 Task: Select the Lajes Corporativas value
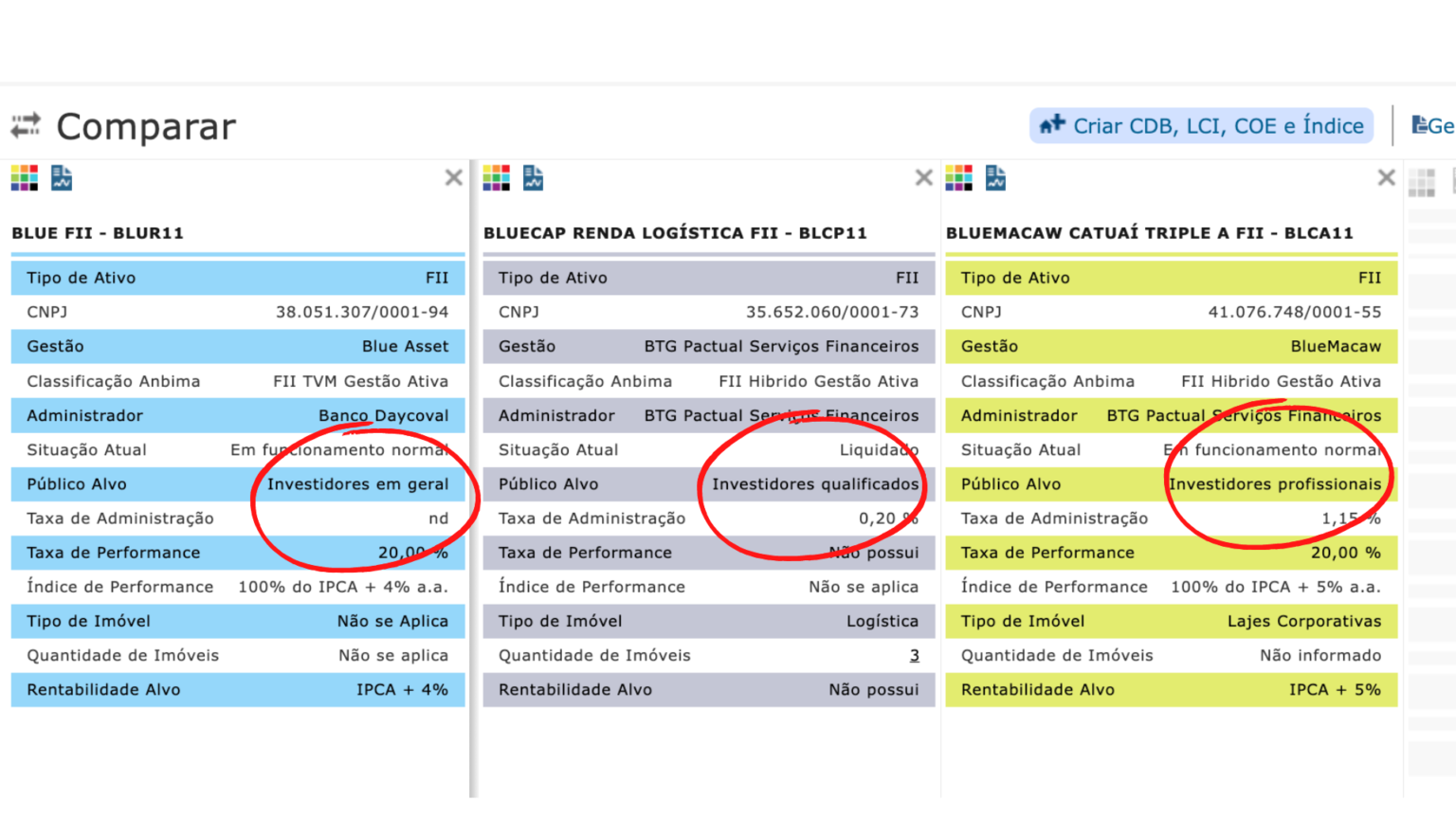coord(1304,621)
